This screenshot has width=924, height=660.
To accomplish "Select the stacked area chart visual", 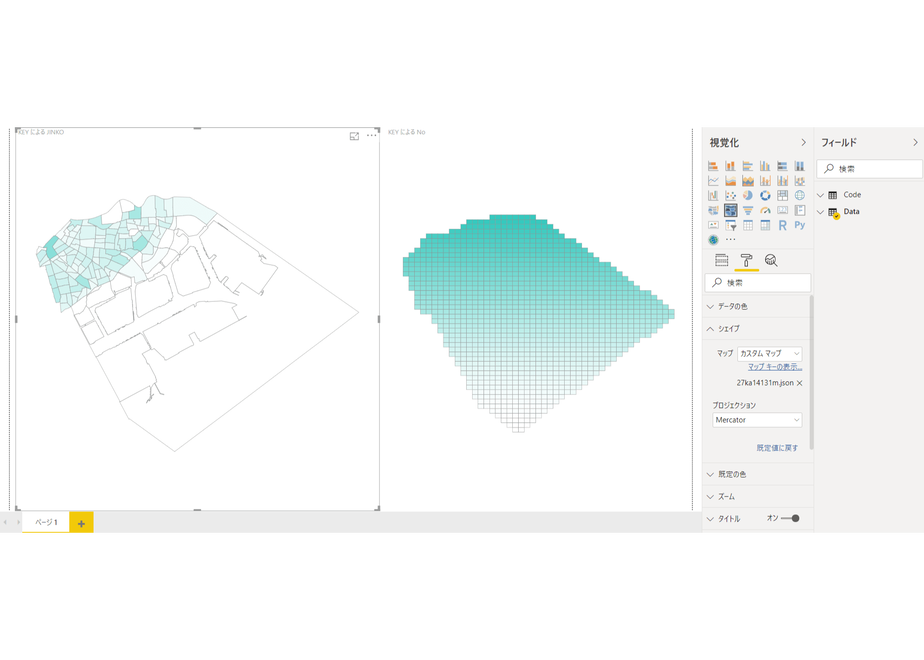I will 748,180.
